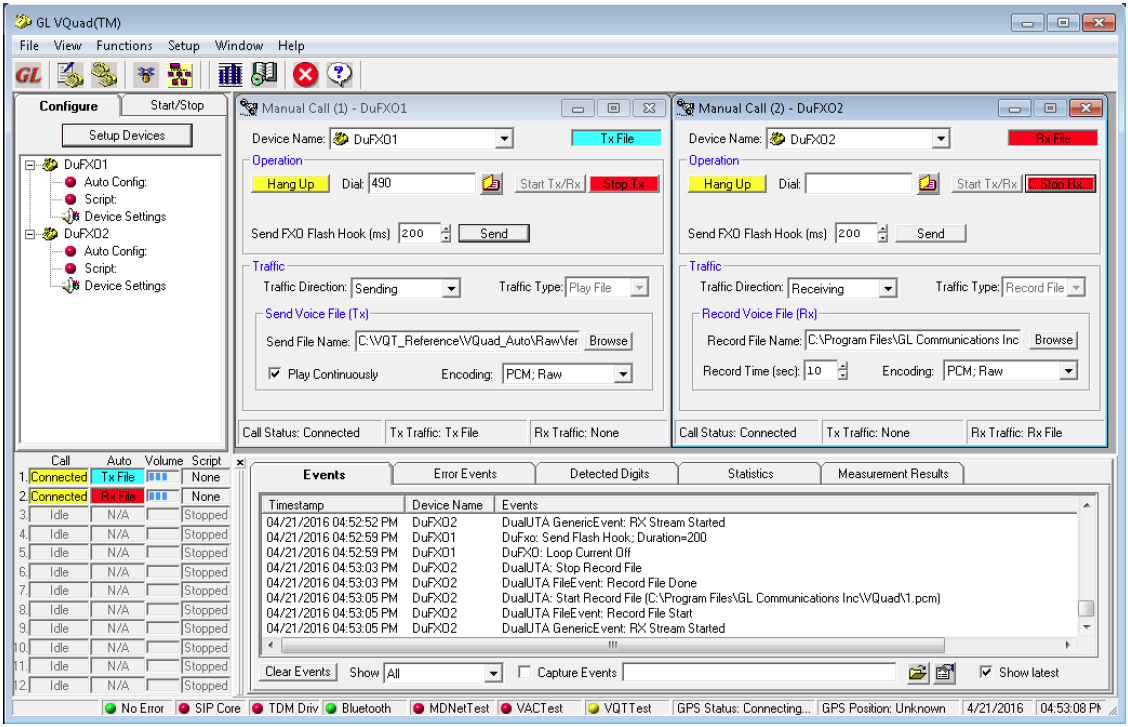This screenshot has width=1128, height=727.
Task: Collapse the DuFXO1 tree node
Action: [x=30, y=165]
